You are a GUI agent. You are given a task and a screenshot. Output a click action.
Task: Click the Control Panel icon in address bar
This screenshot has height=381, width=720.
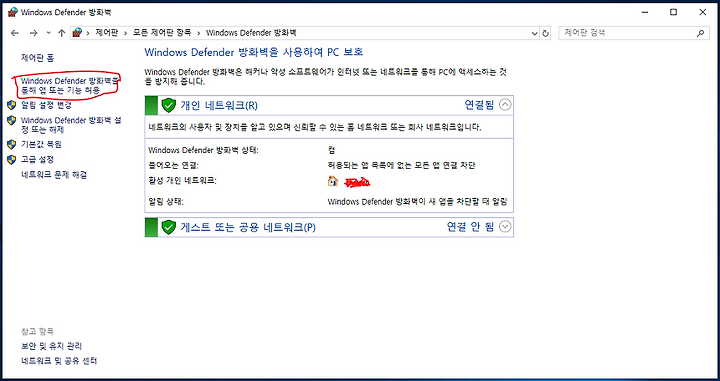point(78,33)
